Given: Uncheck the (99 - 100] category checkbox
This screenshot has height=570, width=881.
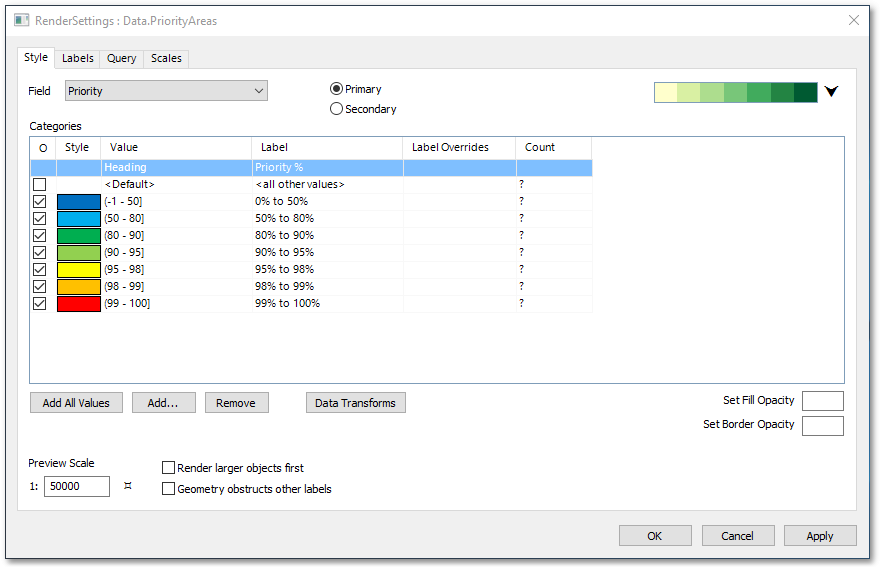Looking at the screenshot, I should [39, 304].
